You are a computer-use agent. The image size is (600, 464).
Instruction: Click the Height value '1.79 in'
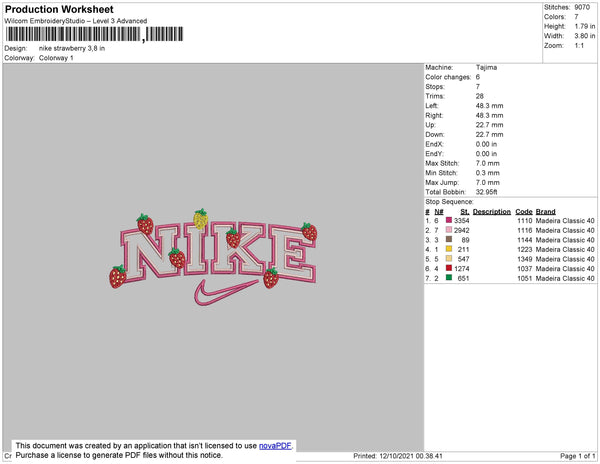click(585, 26)
